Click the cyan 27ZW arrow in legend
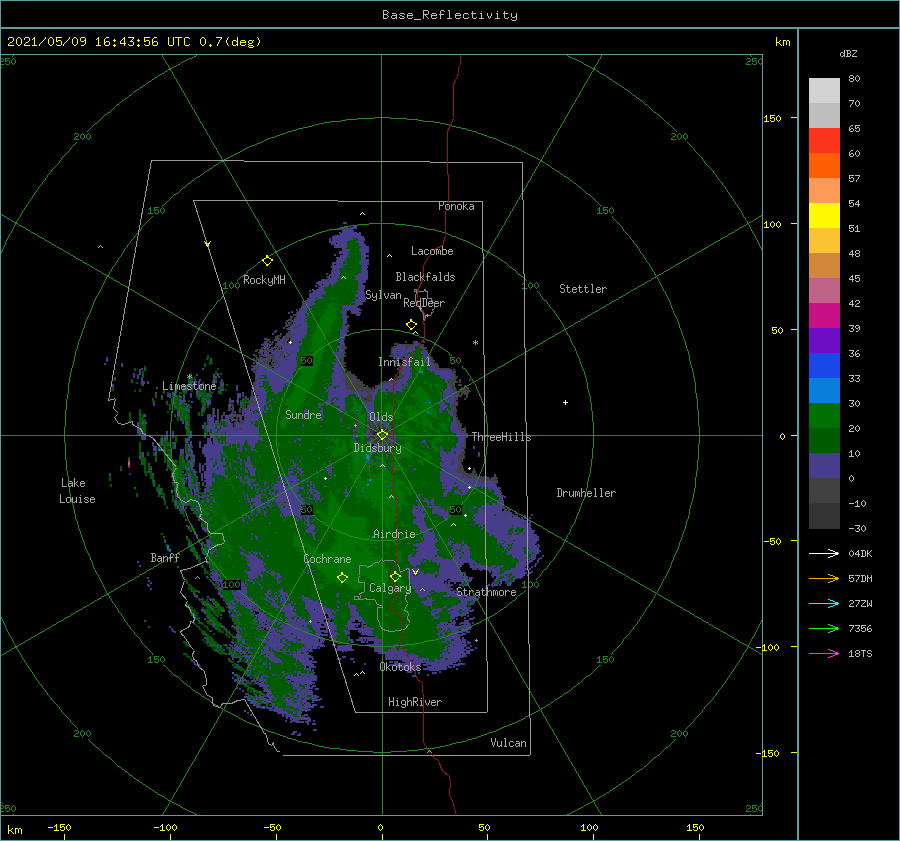This screenshot has width=900, height=841. point(824,603)
